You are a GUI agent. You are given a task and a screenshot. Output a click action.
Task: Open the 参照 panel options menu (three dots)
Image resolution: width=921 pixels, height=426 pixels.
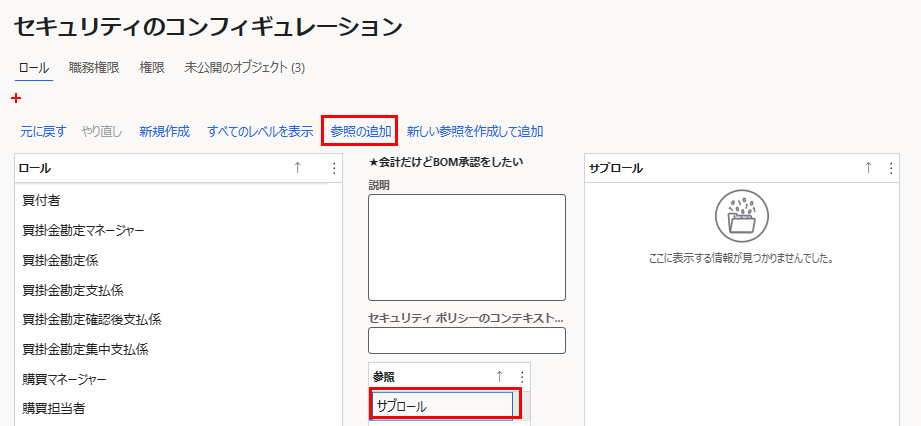(522, 377)
